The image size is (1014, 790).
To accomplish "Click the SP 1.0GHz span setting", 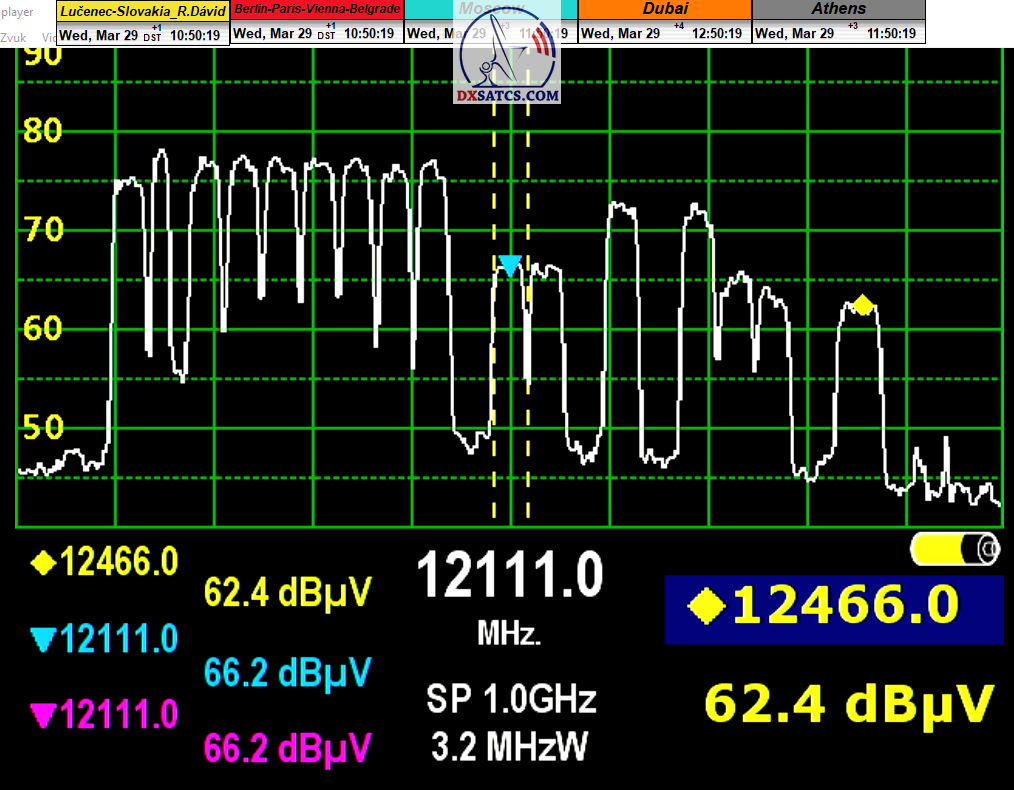I will pyautogui.click(x=511, y=699).
